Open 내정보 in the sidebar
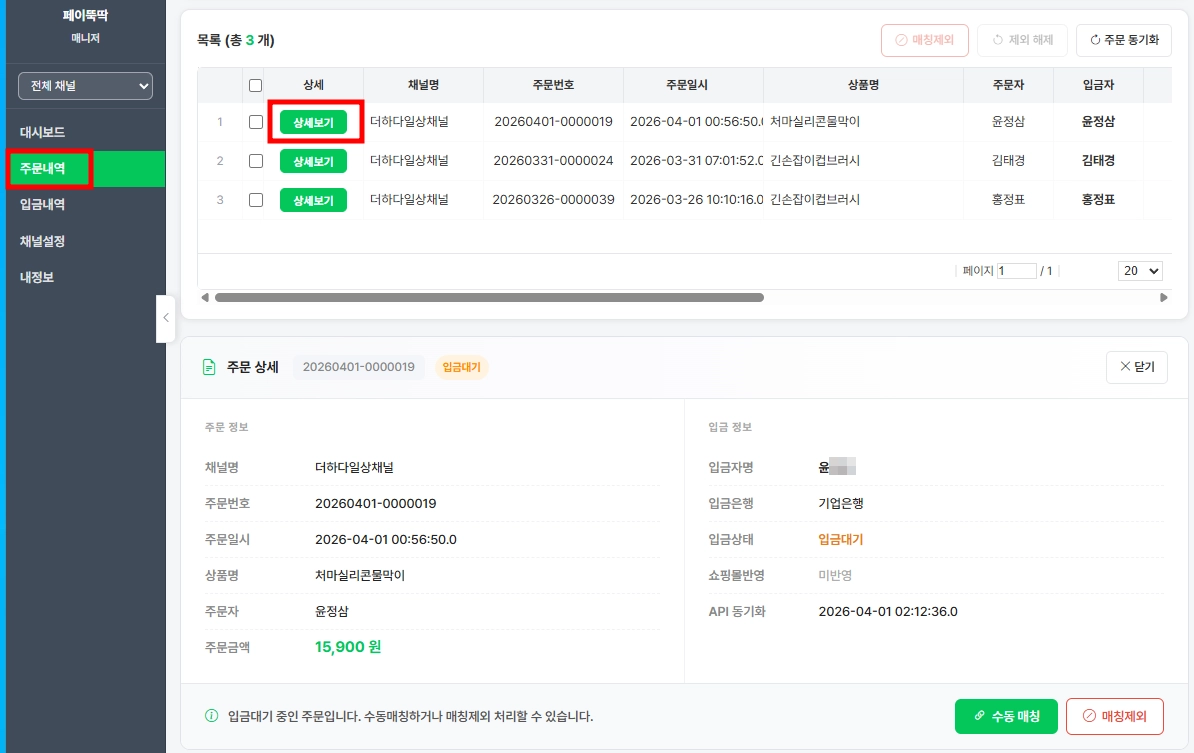The height and width of the screenshot is (753, 1194). coord(37,277)
